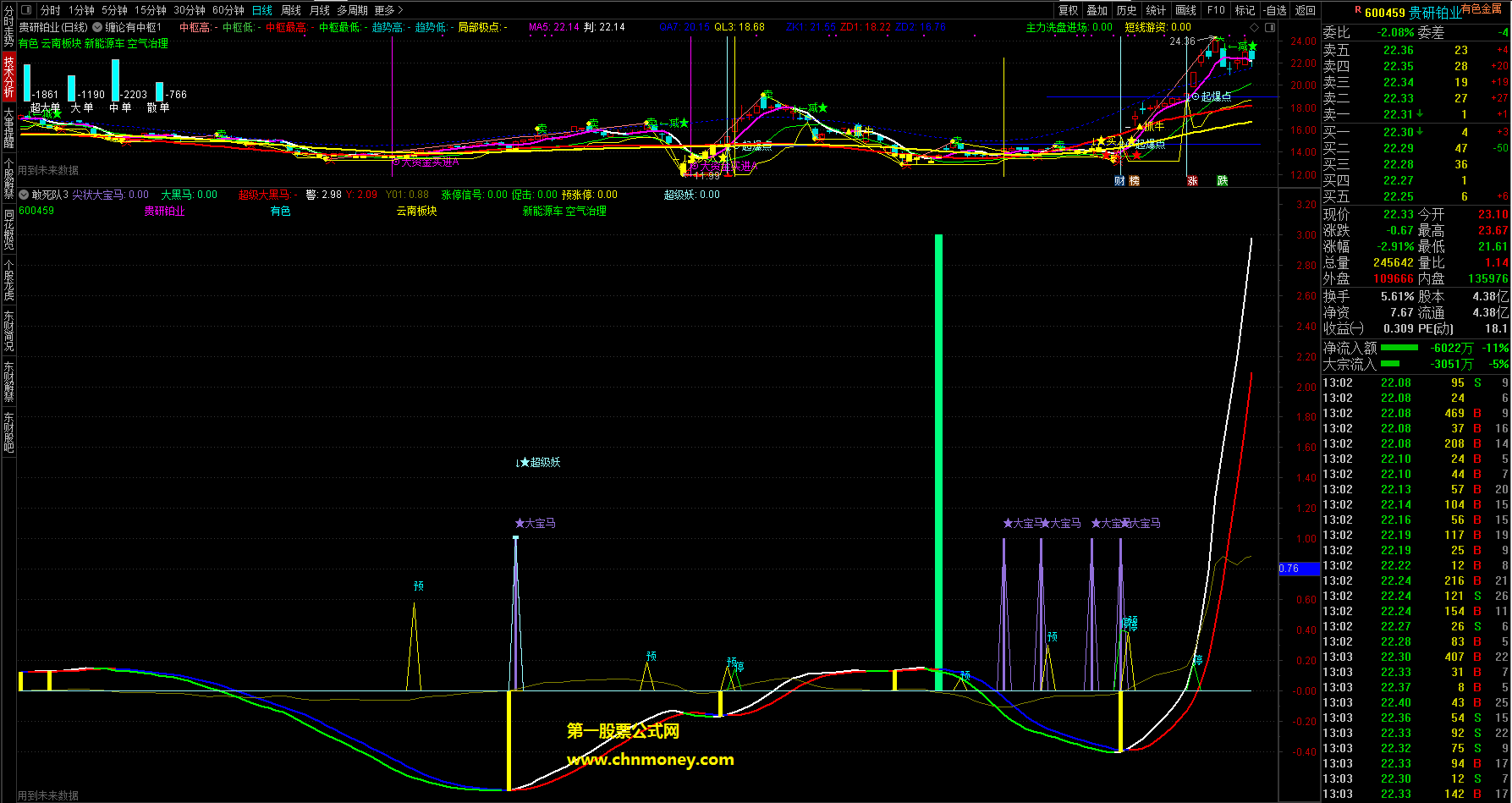
Task: Open the 同花概览 sidebar tab
Action: click(8, 229)
